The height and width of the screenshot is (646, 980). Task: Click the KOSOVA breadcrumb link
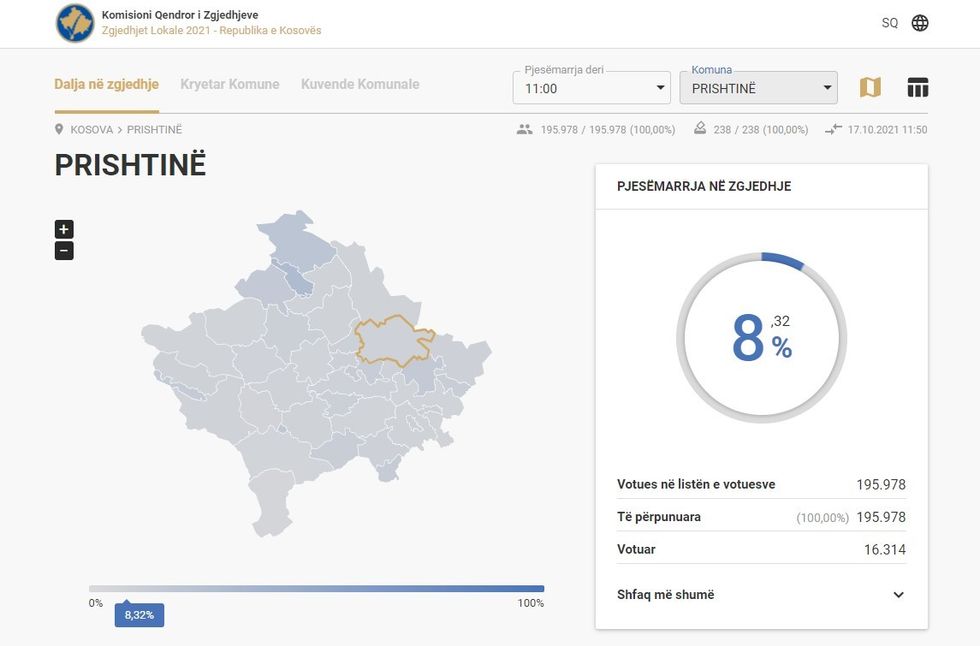pyautogui.click(x=91, y=130)
